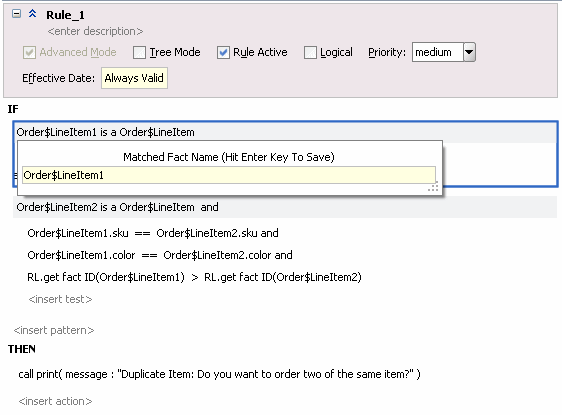Image resolution: width=562 pixels, height=415 pixels.
Task: Open the Priority dropdown arrow
Action: tap(469, 52)
